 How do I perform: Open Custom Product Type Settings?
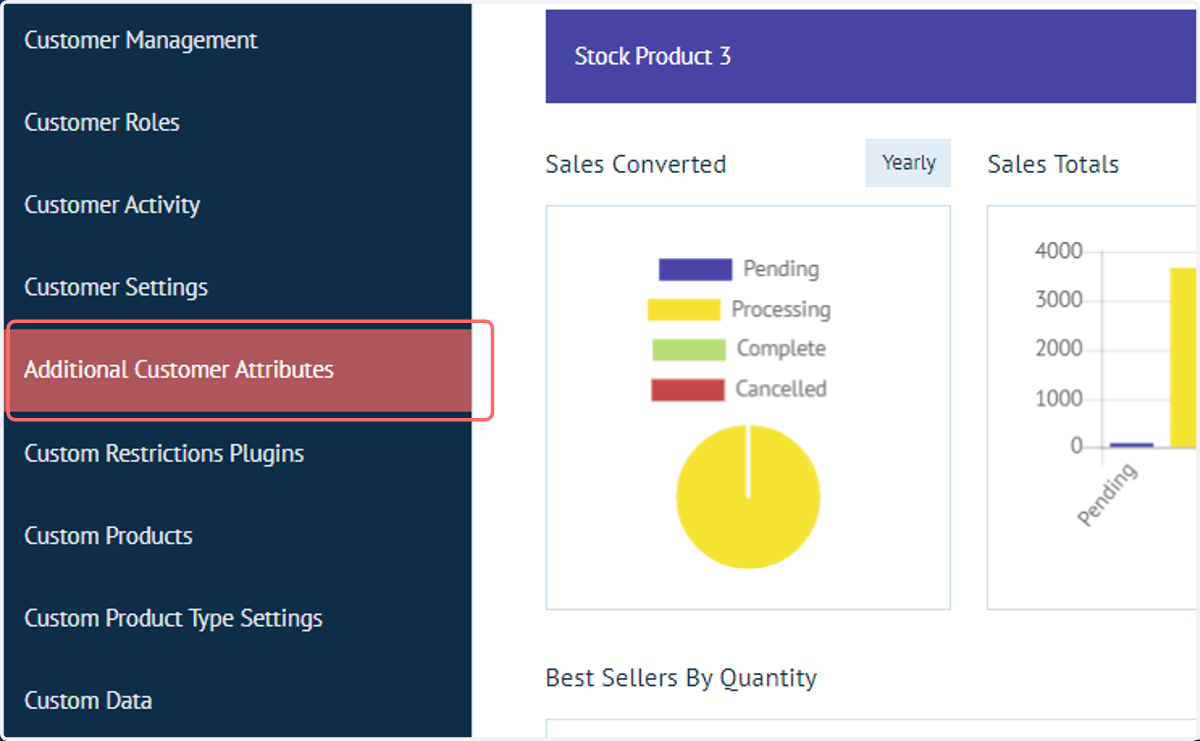pyautogui.click(x=173, y=618)
